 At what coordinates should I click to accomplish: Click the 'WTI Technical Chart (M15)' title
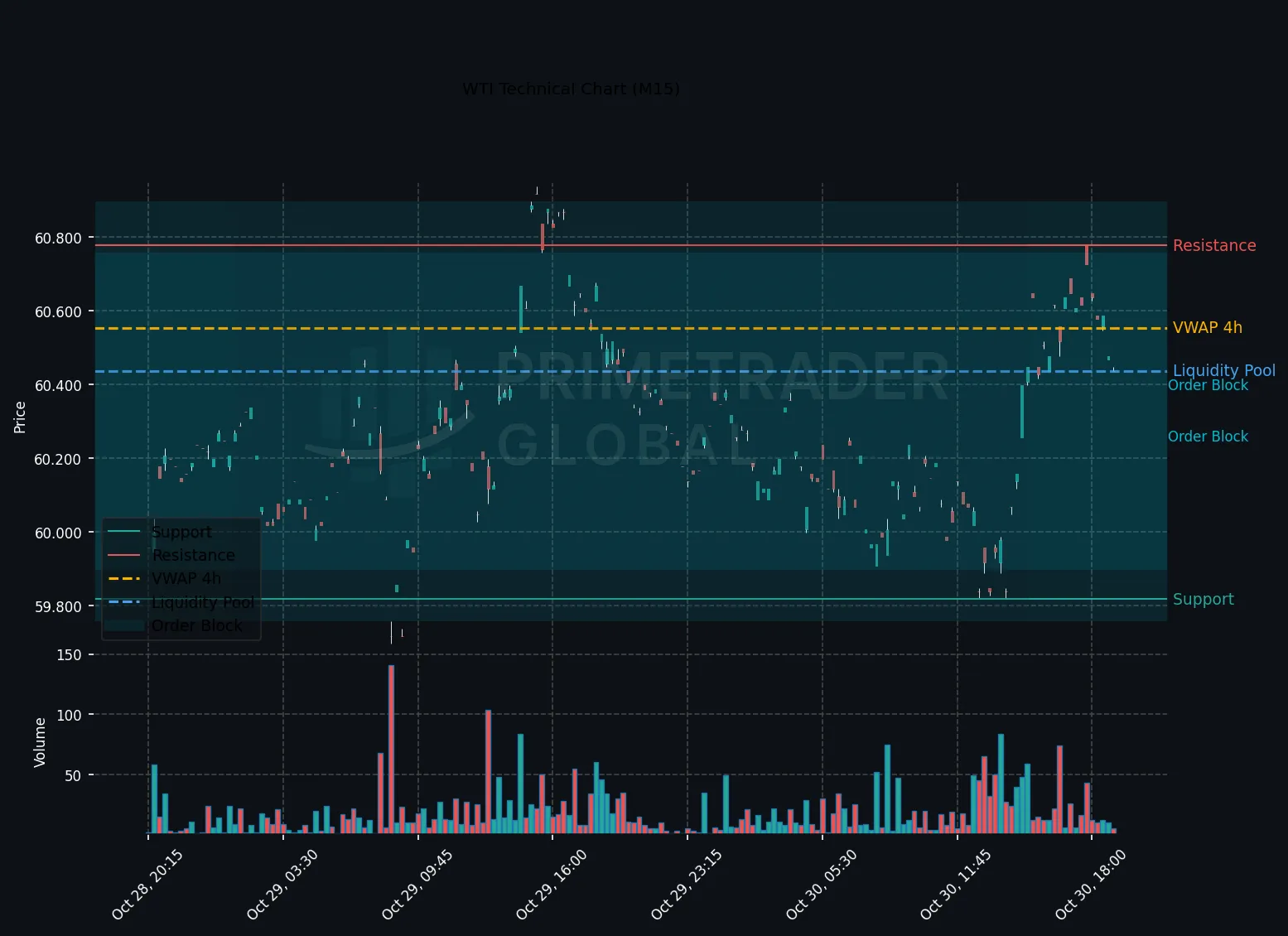[571, 89]
